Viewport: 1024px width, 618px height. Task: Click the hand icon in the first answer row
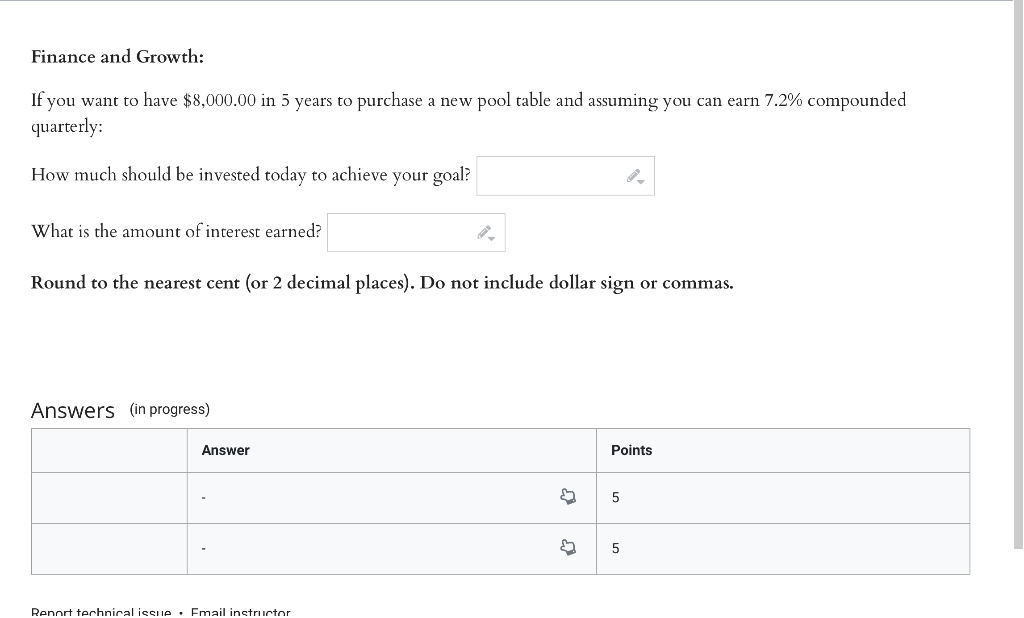568,497
